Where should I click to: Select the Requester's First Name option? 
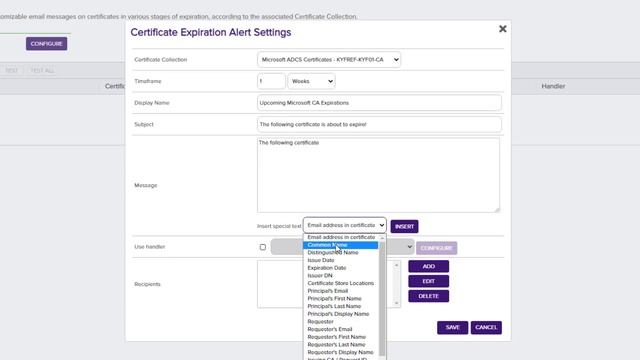pos(341,337)
